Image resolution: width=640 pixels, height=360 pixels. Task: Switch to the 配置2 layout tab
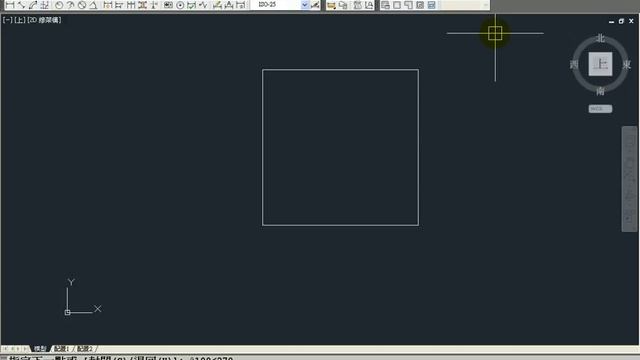pyautogui.click(x=84, y=349)
